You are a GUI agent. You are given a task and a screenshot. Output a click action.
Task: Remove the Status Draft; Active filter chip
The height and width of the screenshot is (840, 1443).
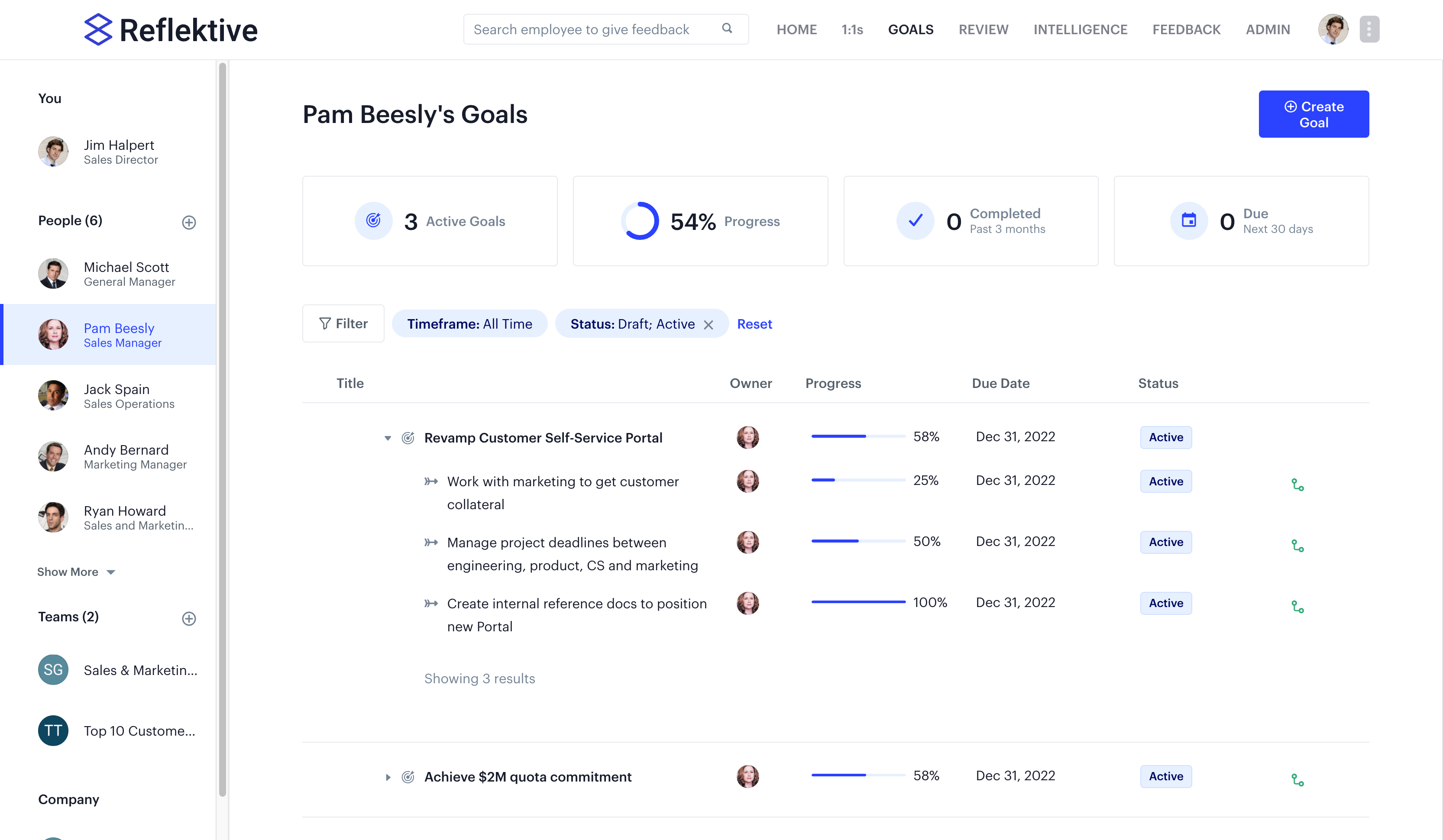tap(709, 324)
